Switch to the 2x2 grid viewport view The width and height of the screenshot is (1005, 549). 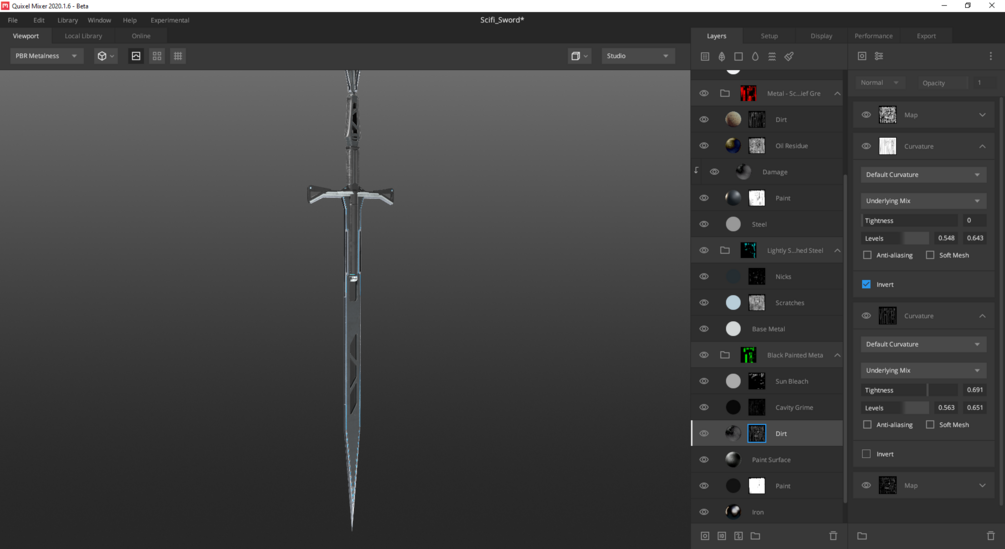pyautogui.click(x=157, y=56)
